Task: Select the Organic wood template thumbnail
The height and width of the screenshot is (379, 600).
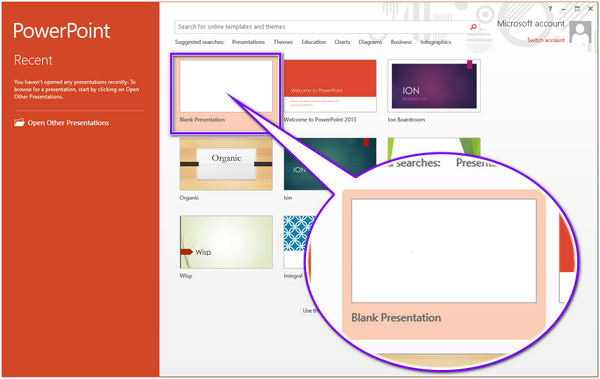Action: pyautogui.click(x=226, y=164)
